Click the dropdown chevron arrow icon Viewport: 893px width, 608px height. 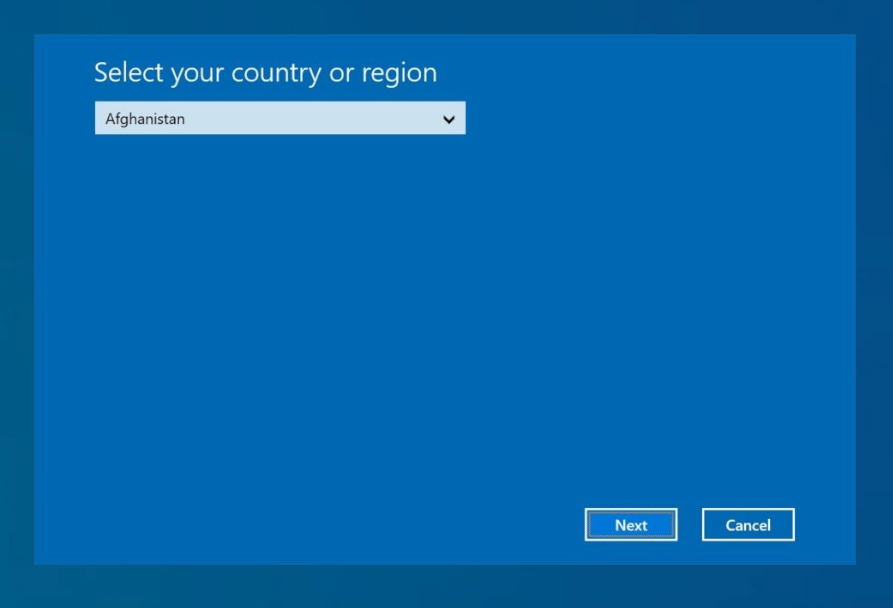coord(448,120)
